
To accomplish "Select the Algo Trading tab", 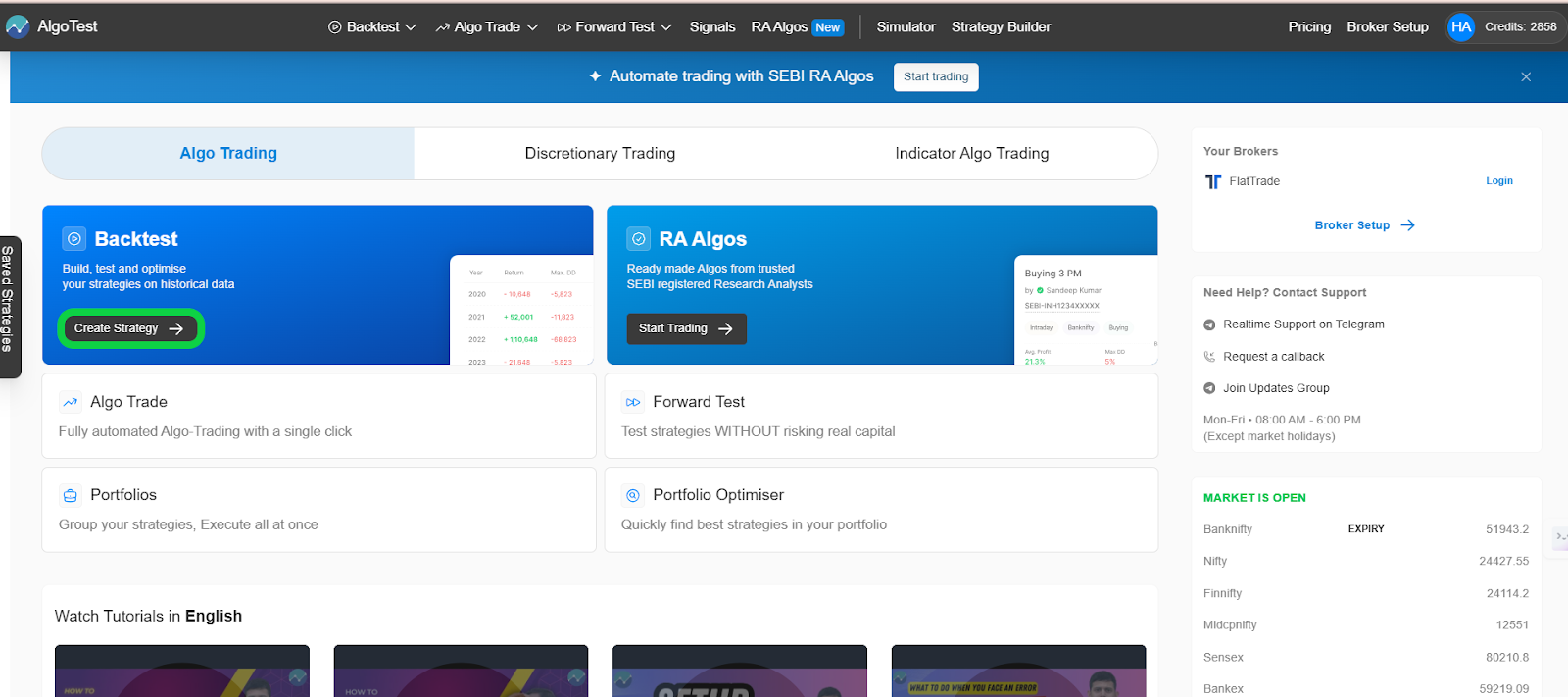I will coord(228,153).
